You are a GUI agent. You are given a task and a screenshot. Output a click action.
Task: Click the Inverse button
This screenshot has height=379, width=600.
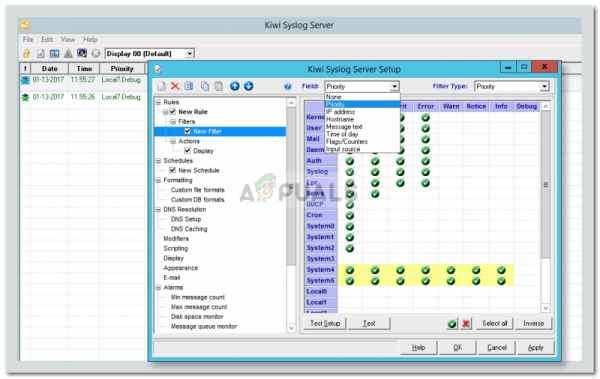533,323
